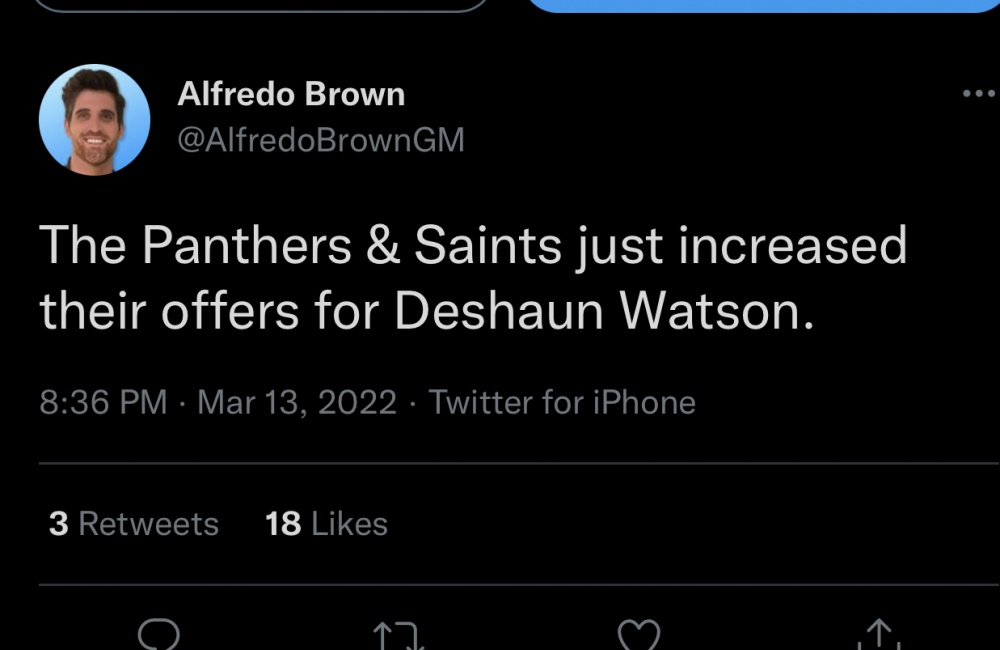The width and height of the screenshot is (1000, 650).
Task: View the list of 3 Retweets
Action: click(x=134, y=524)
